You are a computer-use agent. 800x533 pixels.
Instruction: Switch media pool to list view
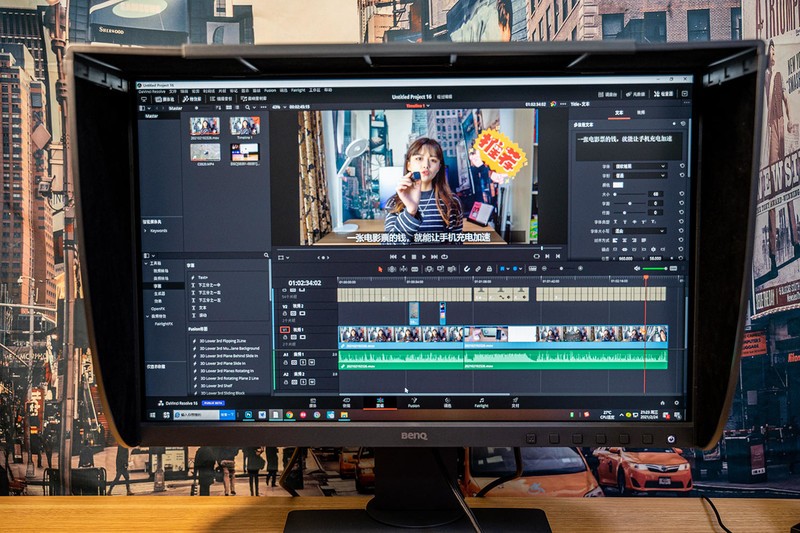pyautogui.click(x=237, y=108)
